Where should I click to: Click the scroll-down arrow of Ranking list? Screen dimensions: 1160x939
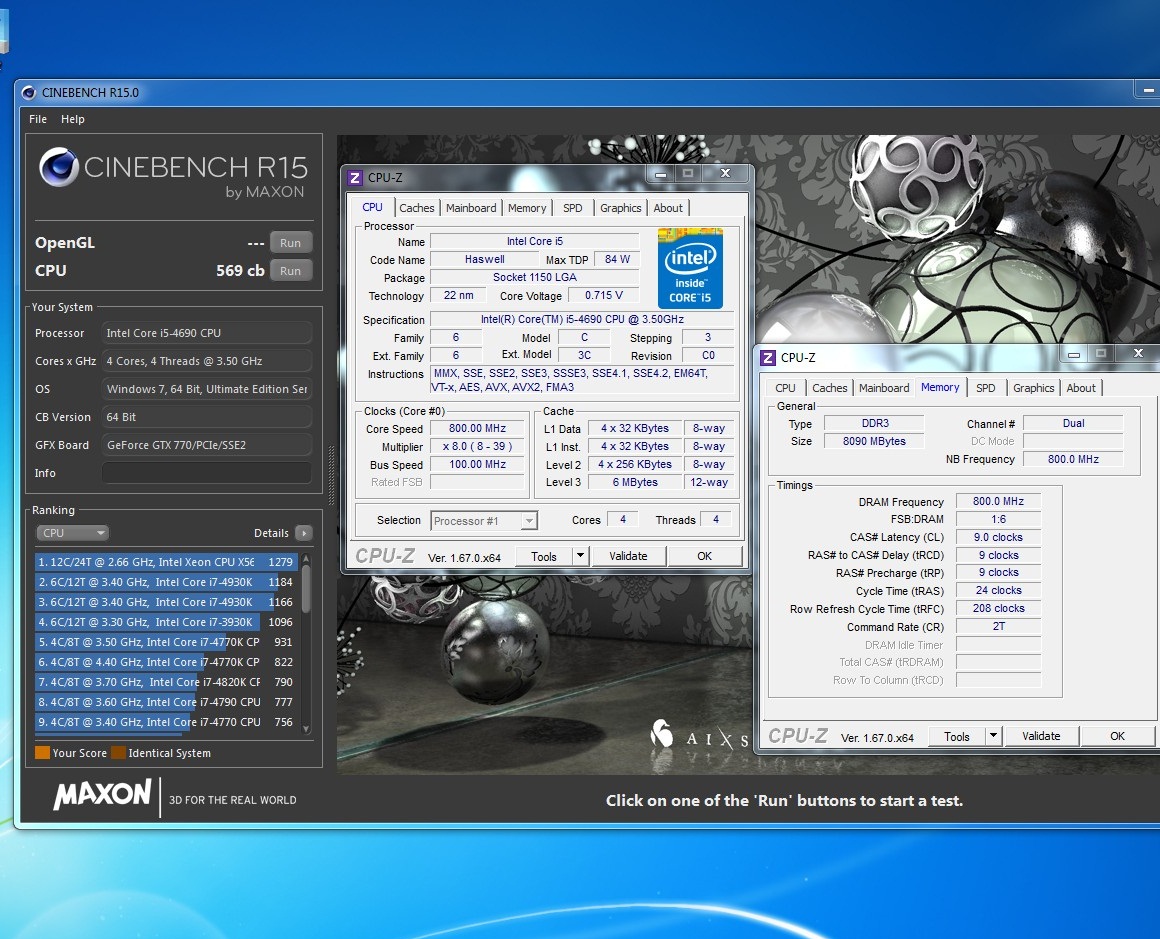click(306, 728)
